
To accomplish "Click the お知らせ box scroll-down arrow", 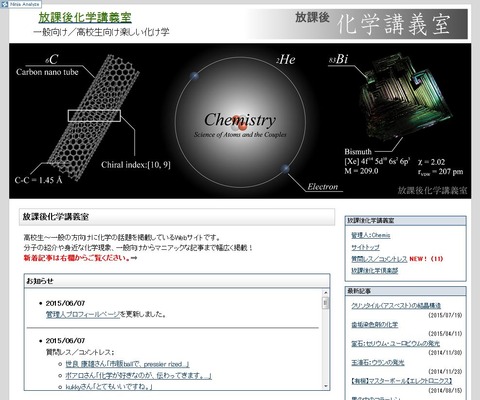I will [326, 386].
